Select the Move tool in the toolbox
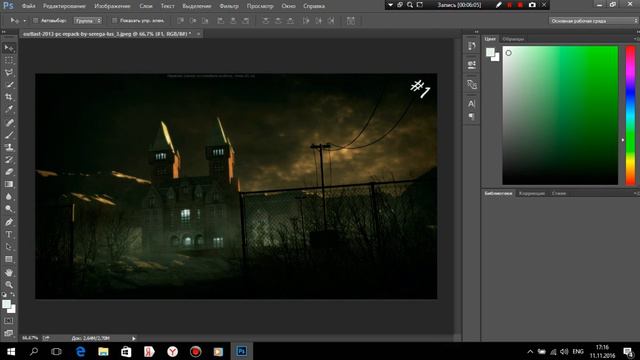 pyautogui.click(x=9, y=48)
